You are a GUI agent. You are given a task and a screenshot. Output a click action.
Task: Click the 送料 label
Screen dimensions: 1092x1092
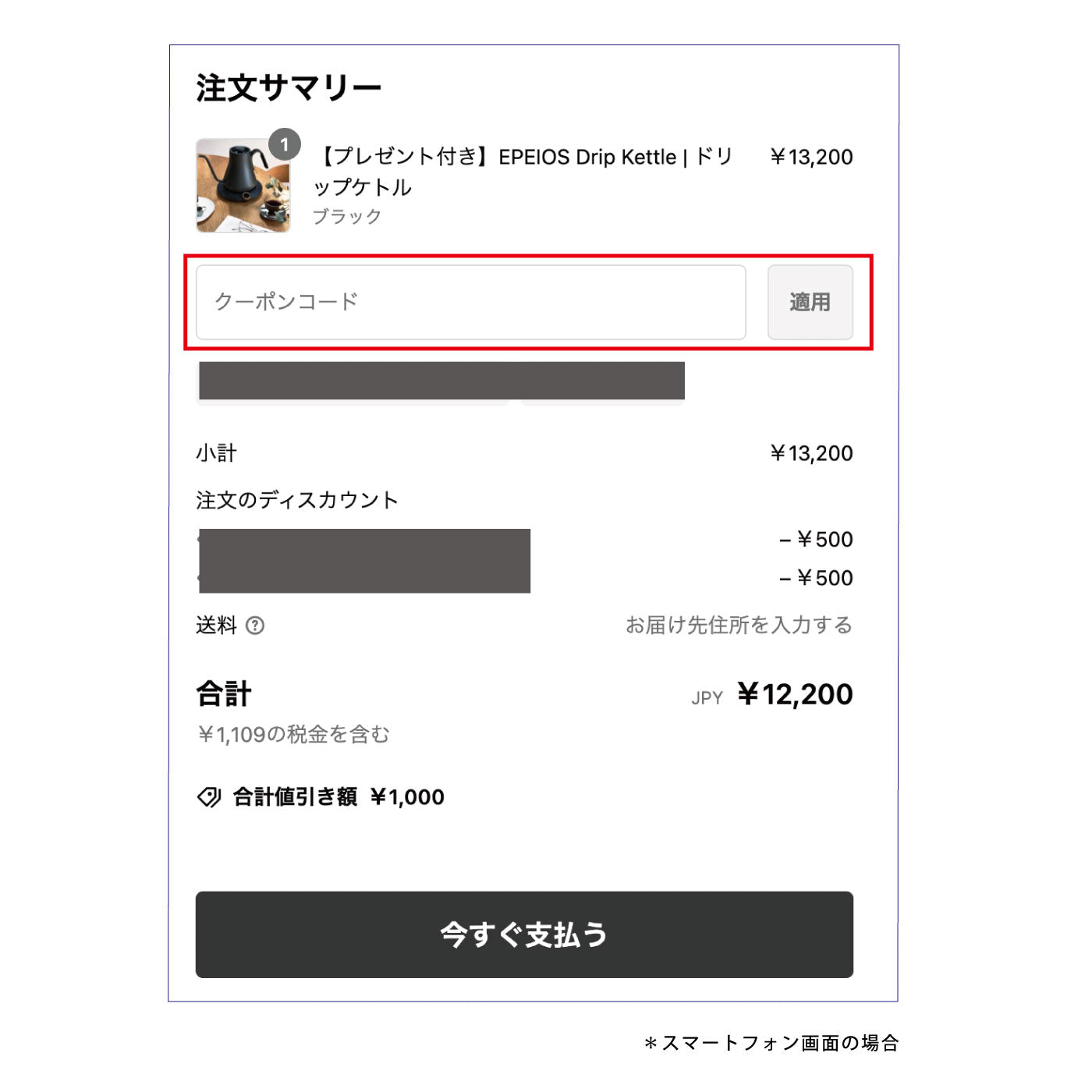click(x=216, y=626)
